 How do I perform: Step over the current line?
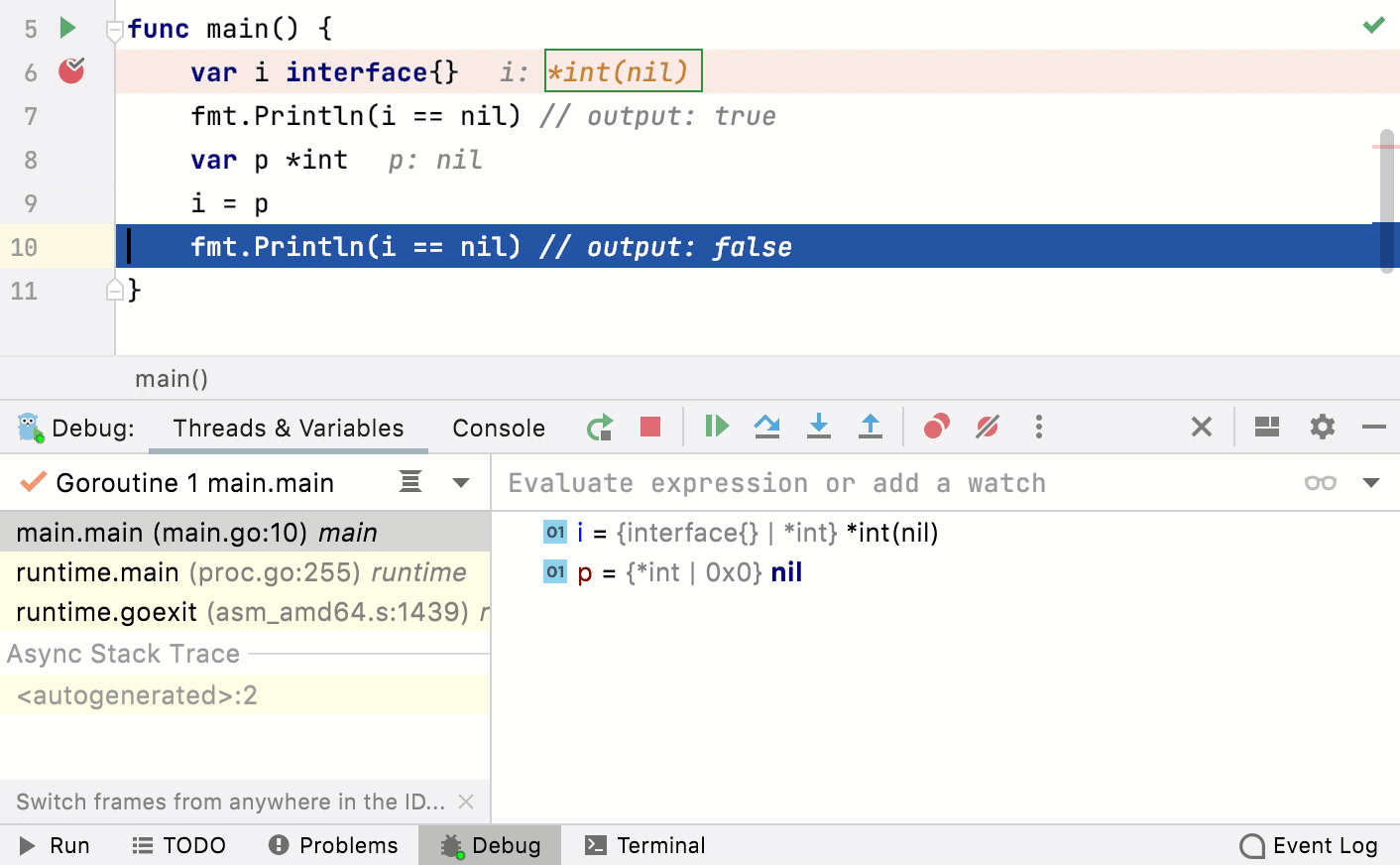coord(766,427)
